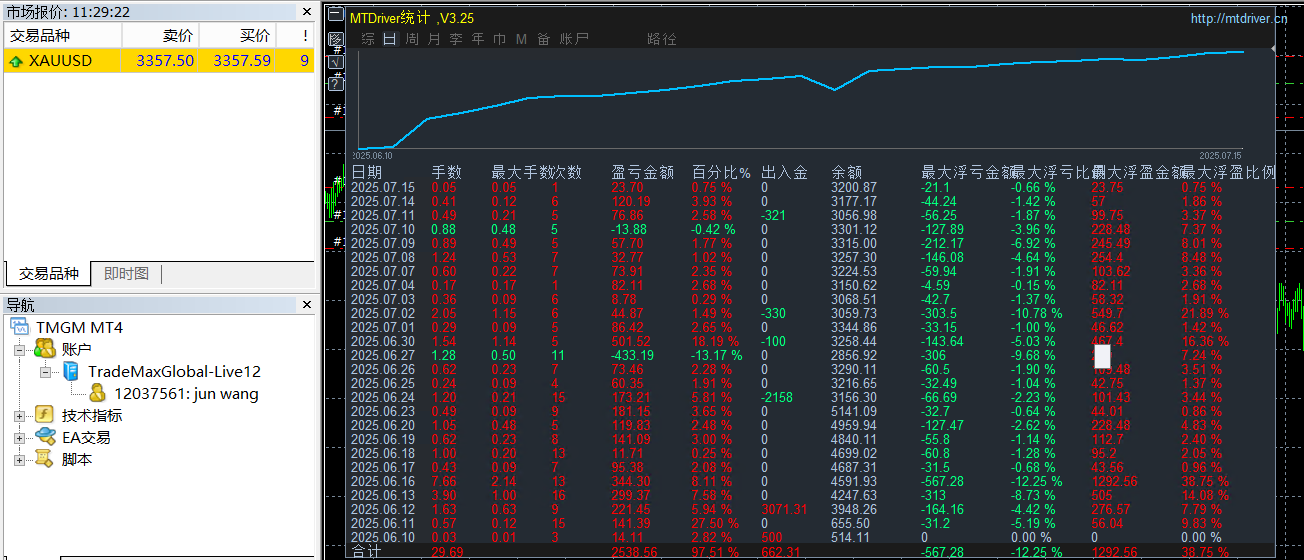The width and height of the screenshot is (1304, 560).
Task: Click the 技术指标 indicators function icon
Action: (44, 415)
